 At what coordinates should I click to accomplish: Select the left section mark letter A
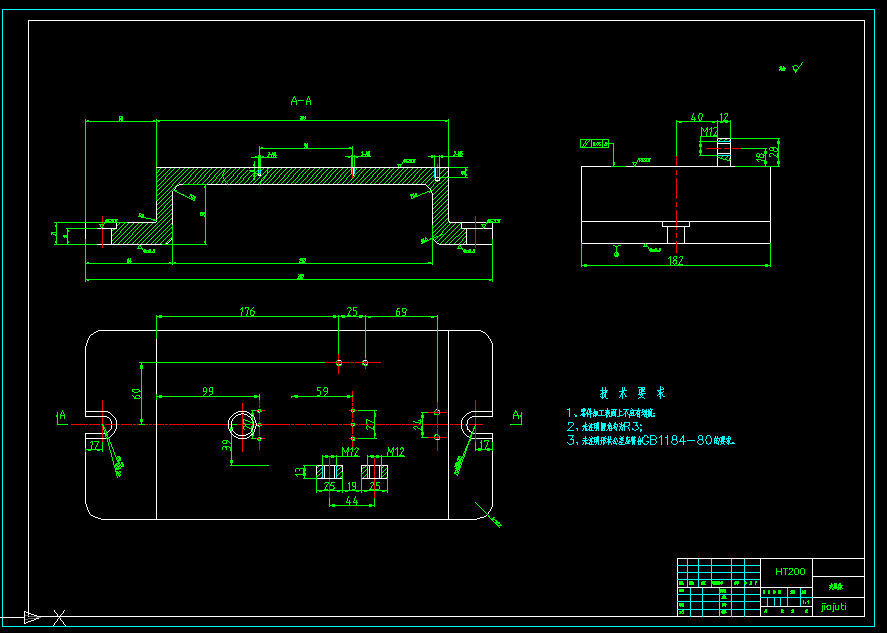tap(62, 416)
